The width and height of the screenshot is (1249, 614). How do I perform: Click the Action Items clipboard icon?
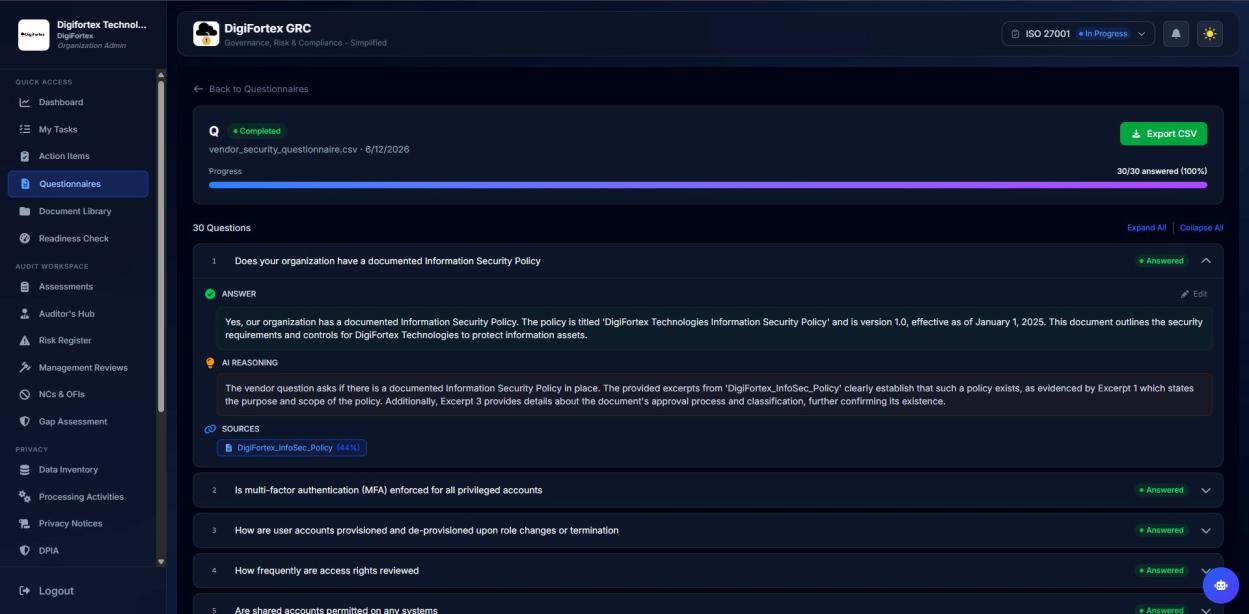click(x=25, y=156)
